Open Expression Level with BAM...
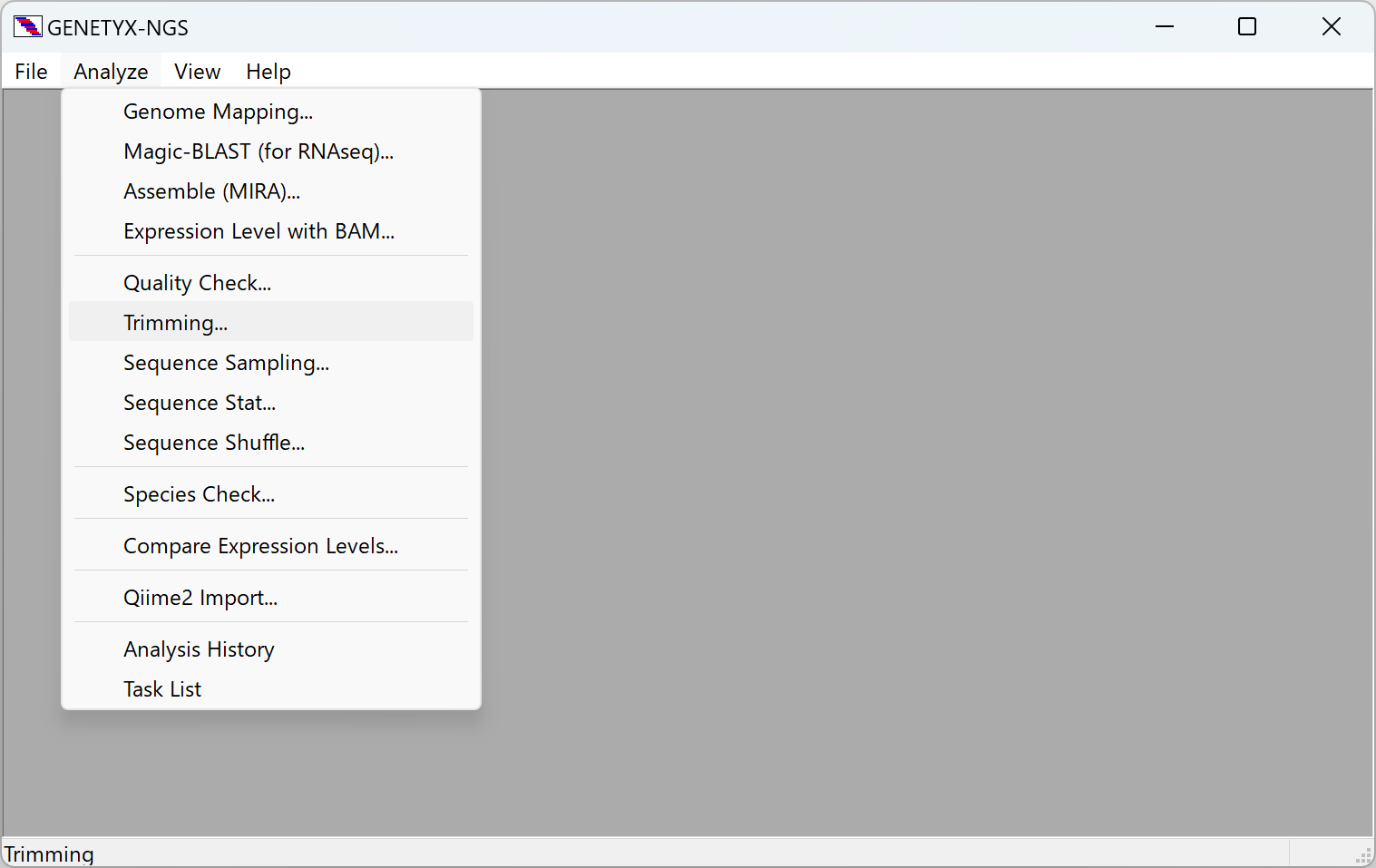Image resolution: width=1376 pixels, height=868 pixels. pos(271,231)
